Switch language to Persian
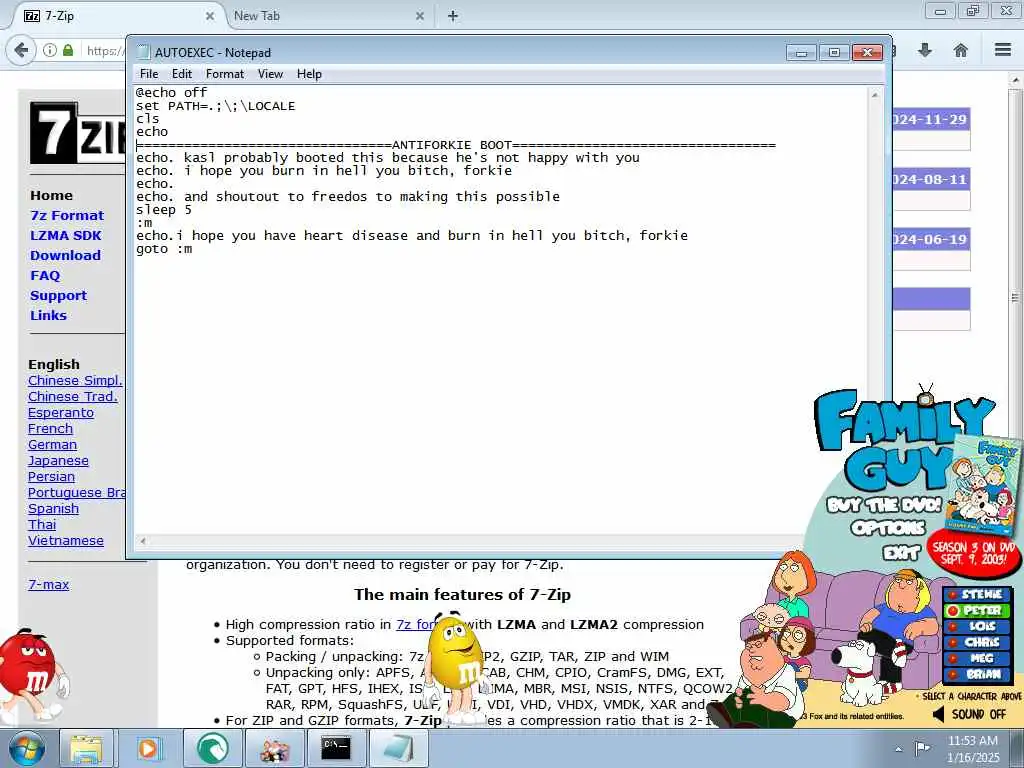 click(51, 476)
